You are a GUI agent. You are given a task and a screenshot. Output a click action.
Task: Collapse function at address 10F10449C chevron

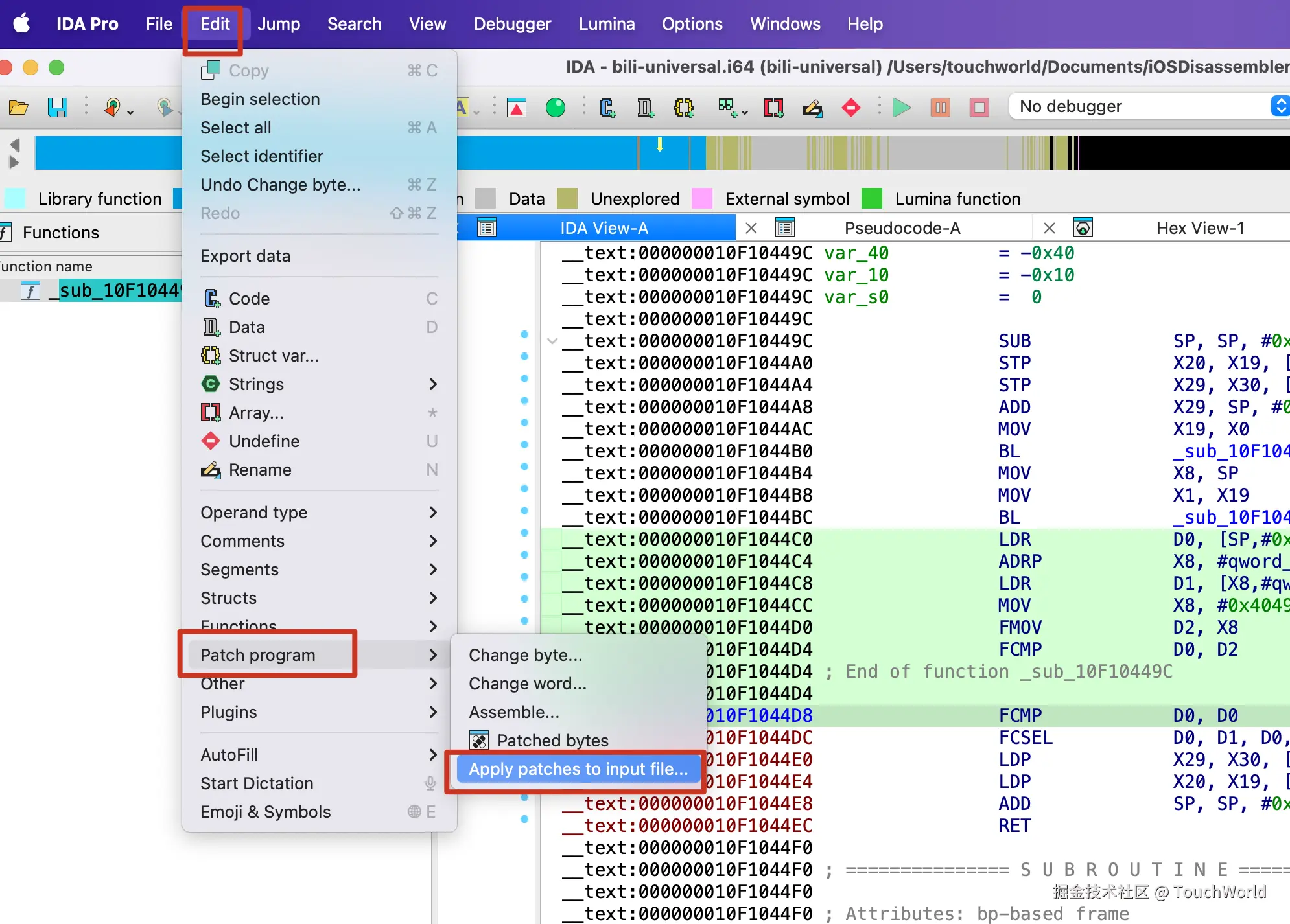[552, 341]
